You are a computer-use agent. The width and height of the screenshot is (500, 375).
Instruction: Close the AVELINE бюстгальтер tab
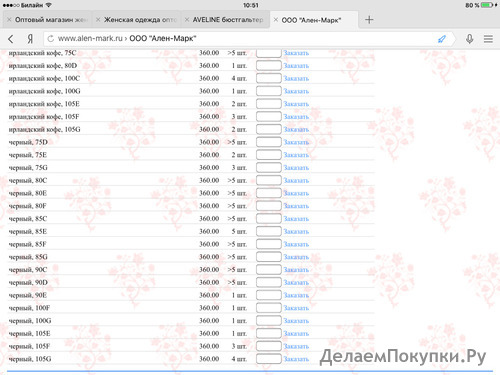[187, 20]
